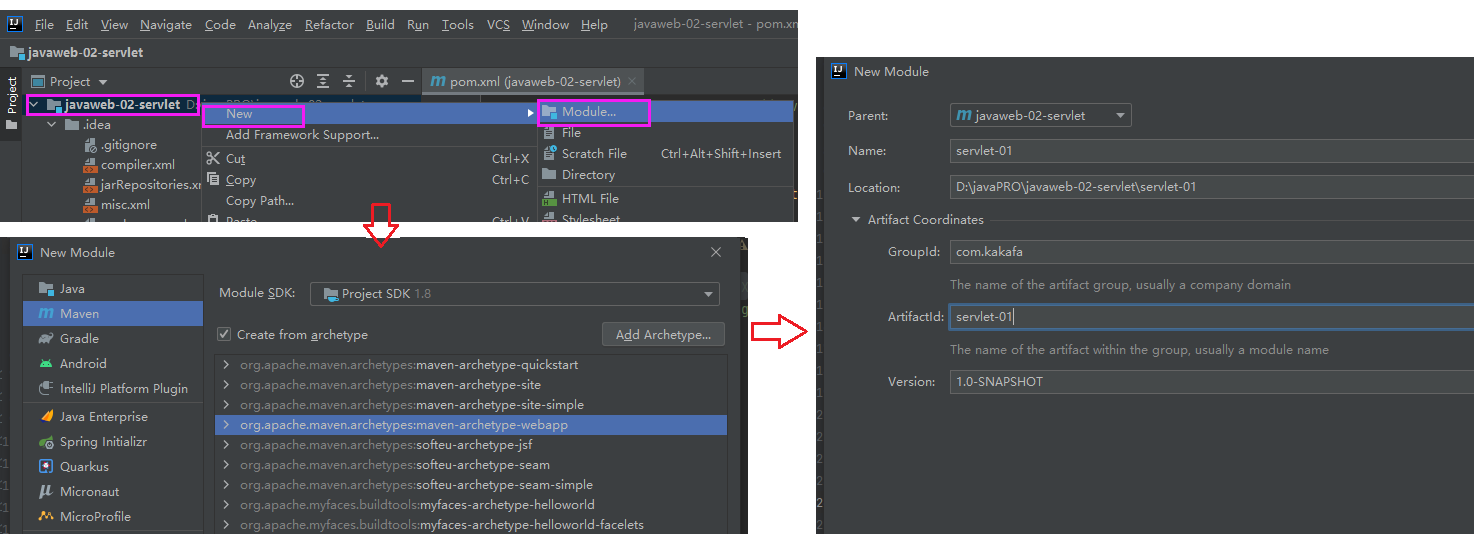1474x534 pixels.
Task: Expand maven-archetype-quickstart entry
Action: tap(227, 364)
